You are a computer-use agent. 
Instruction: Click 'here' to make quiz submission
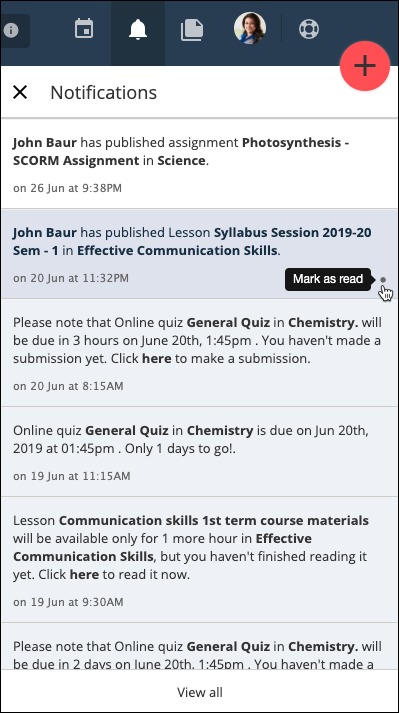click(157, 358)
